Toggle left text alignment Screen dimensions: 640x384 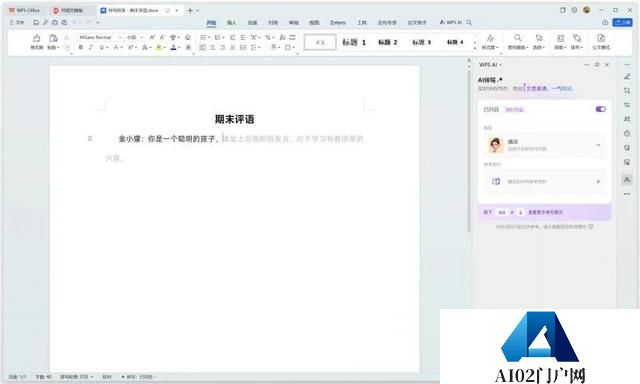tap(203, 48)
